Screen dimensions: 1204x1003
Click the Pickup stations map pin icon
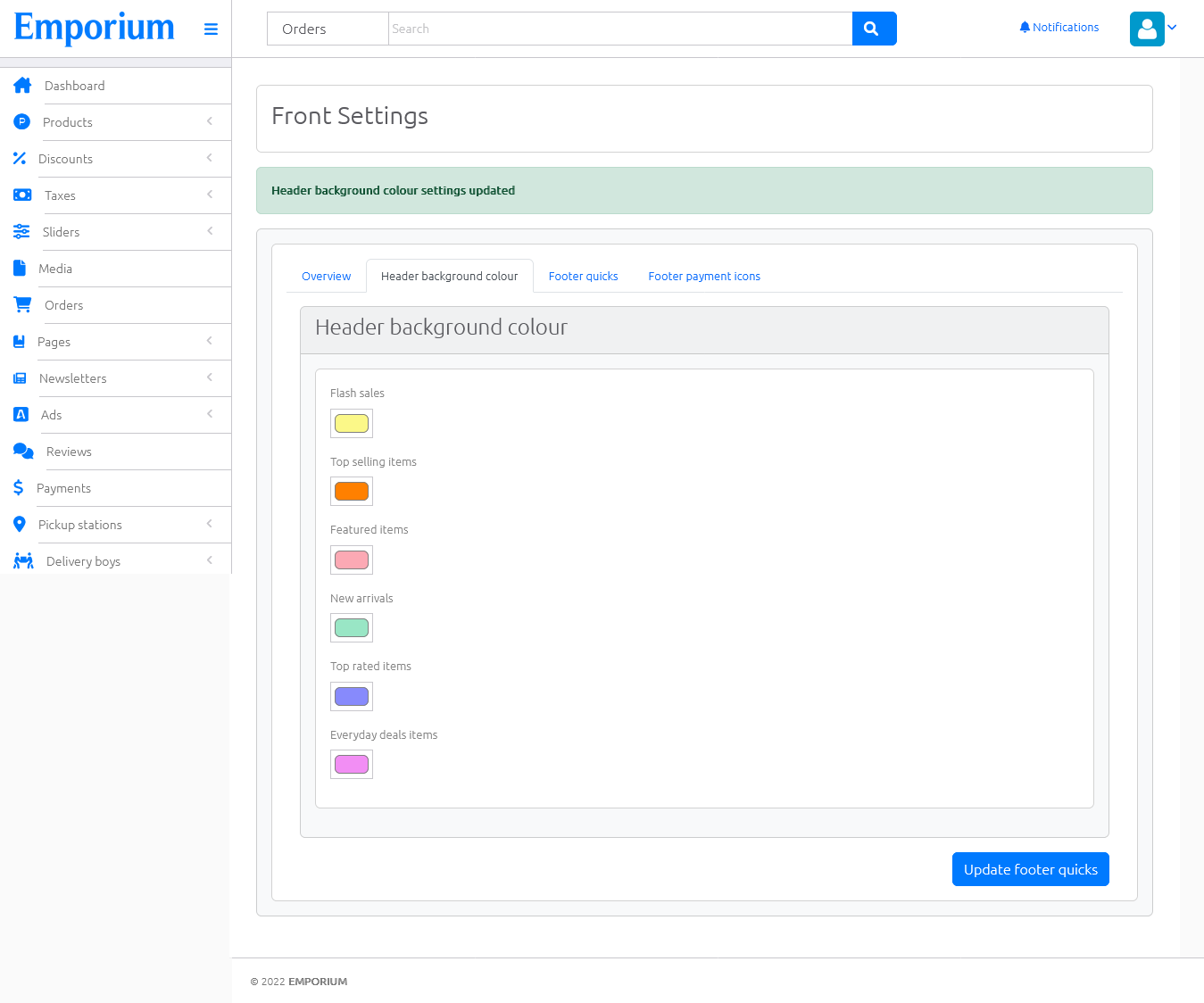(x=20, y=524)
